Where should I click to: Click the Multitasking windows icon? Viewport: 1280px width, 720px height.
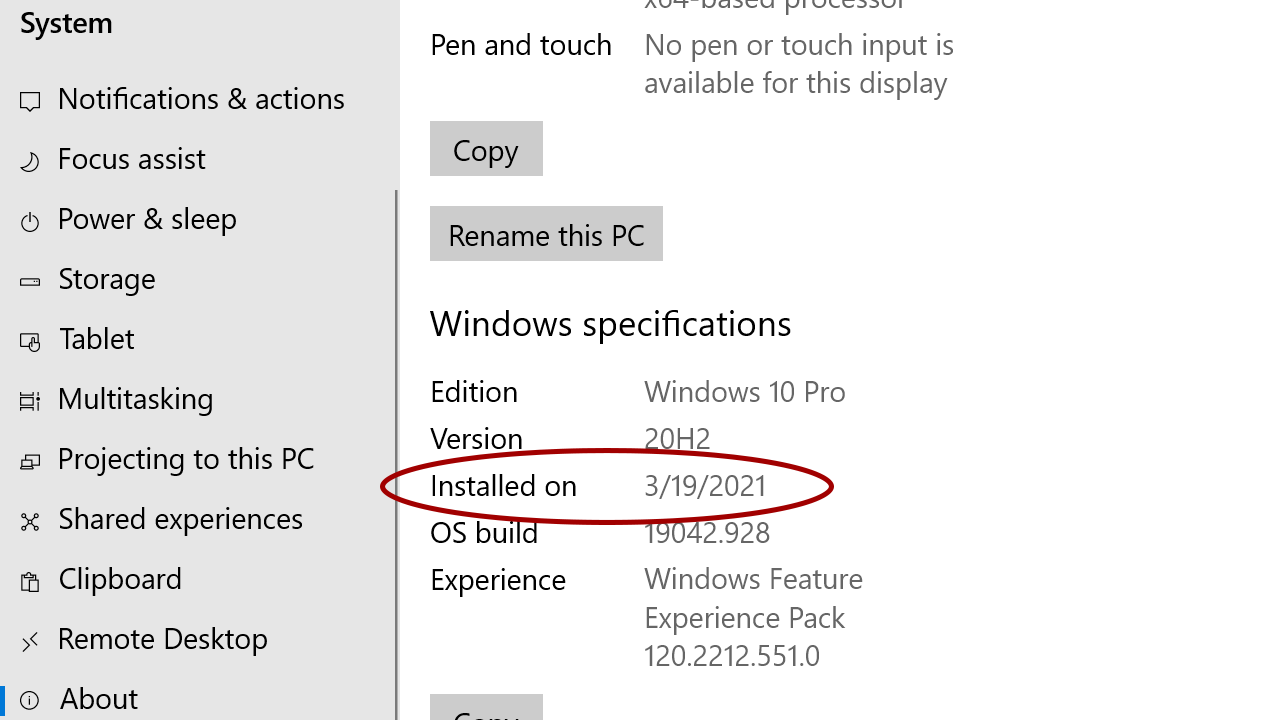click(x=29, y=399)
